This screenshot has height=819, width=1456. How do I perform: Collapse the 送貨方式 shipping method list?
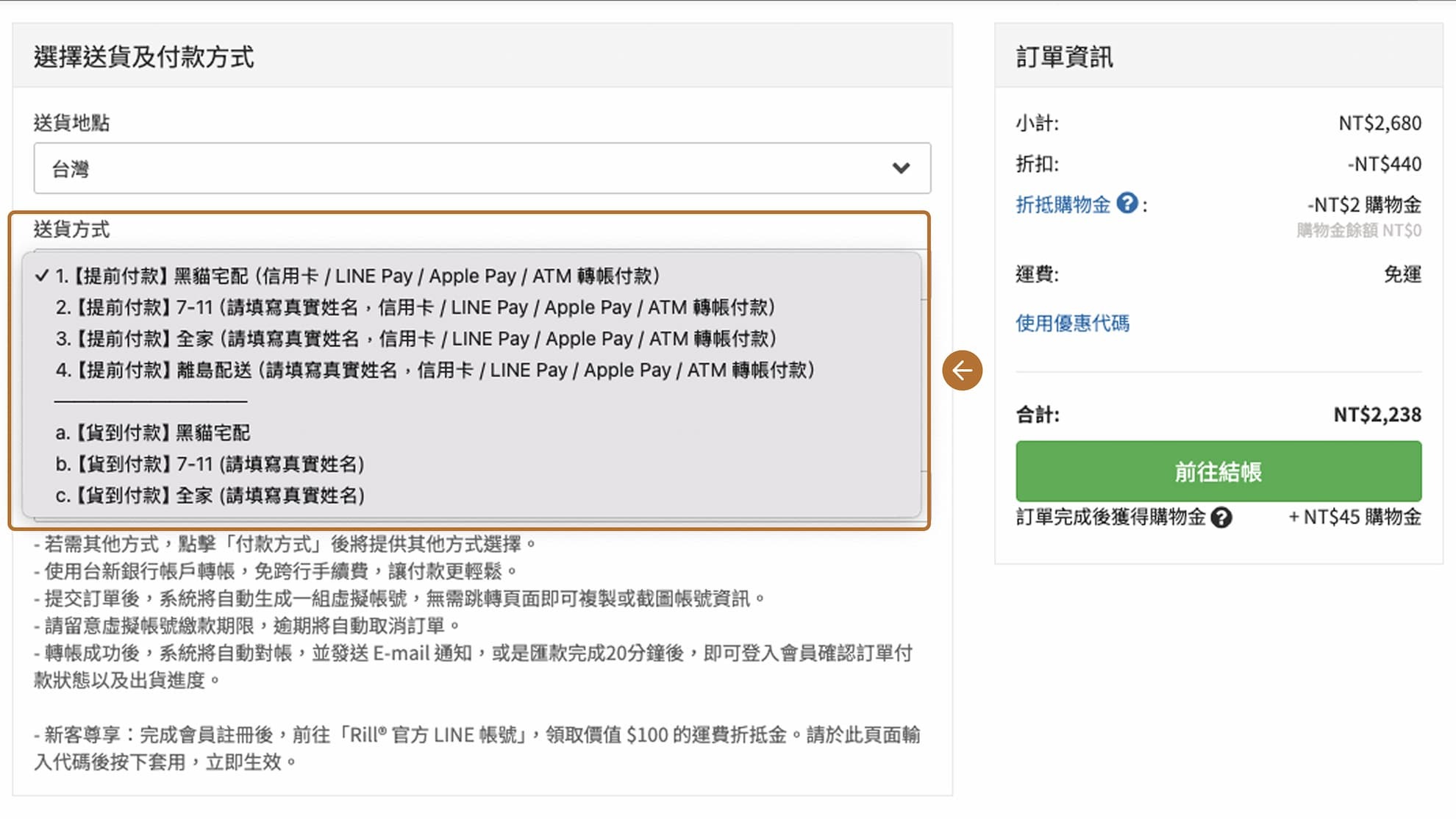[73, 230]
